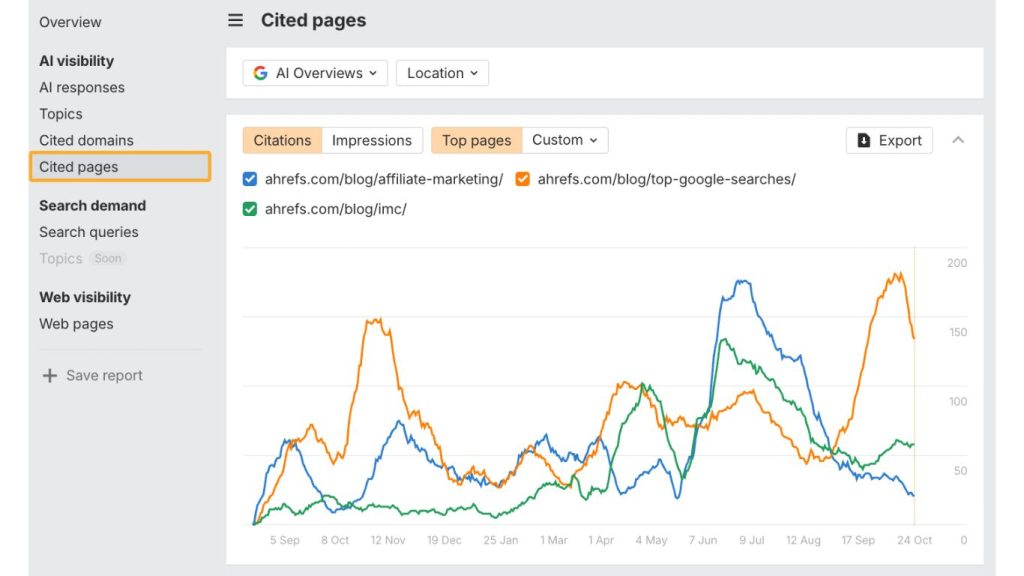The width and height of the screenshot is (1024, 576).
Task: Open the Custom pages dropdown
Action: coord(565,140)
